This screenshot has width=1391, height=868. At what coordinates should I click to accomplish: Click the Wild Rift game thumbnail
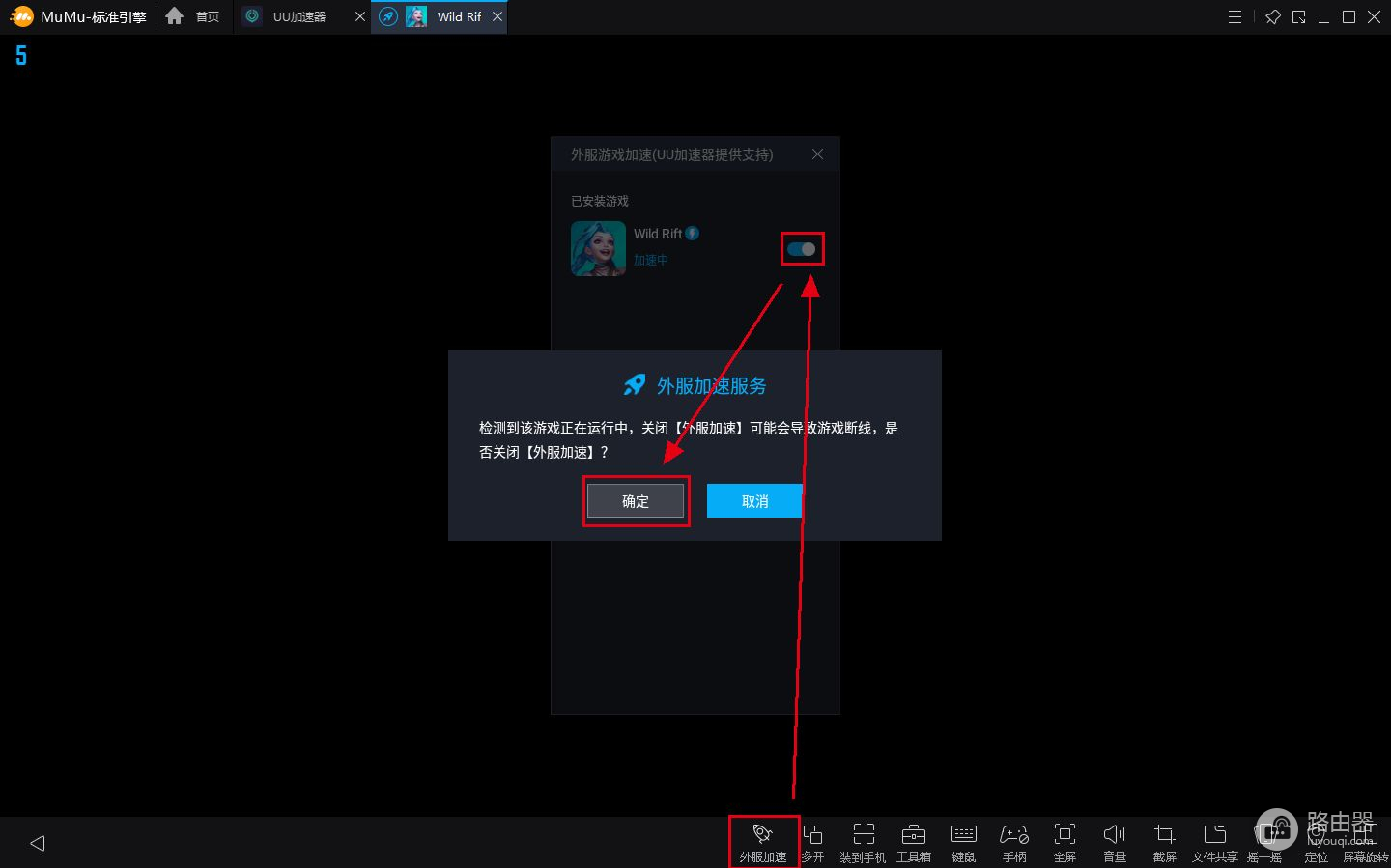[598, 248]
